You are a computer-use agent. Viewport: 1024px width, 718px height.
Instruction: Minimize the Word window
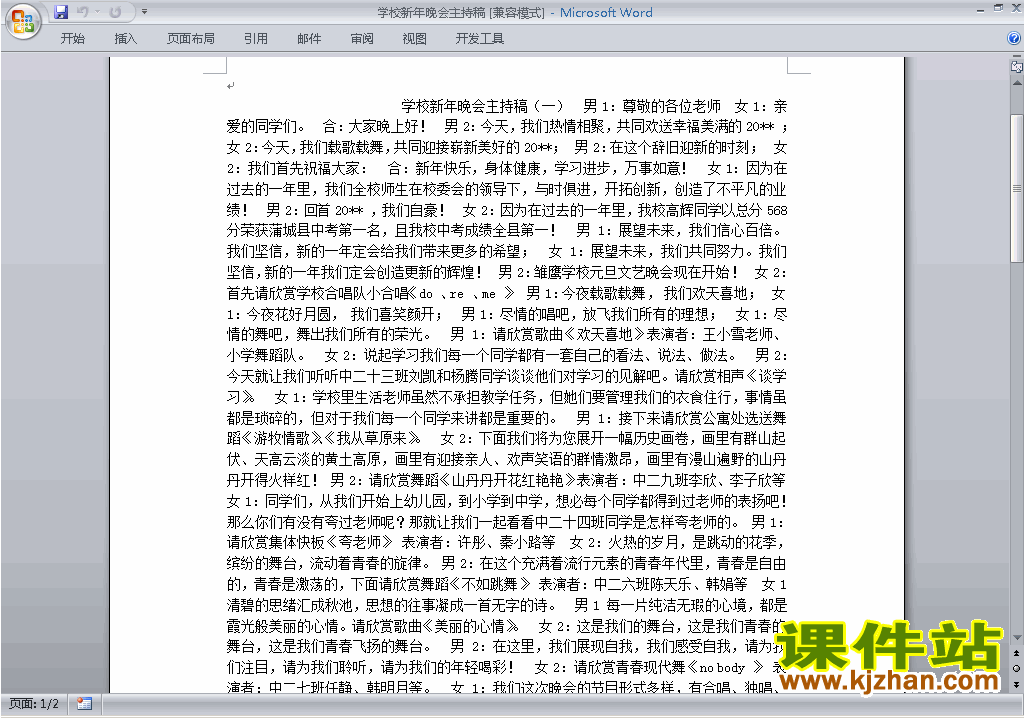click(980, 9)
